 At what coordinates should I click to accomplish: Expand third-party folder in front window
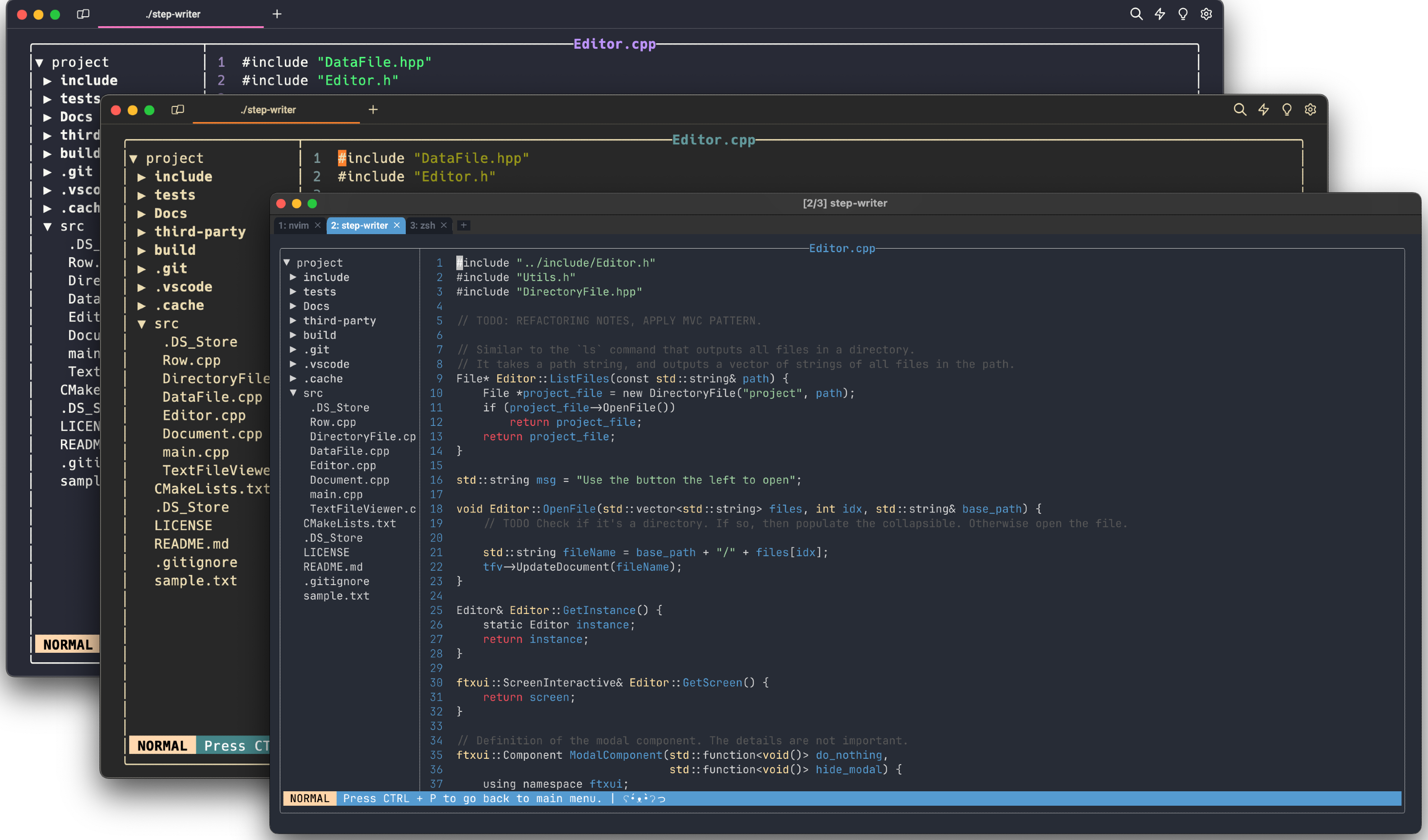tap(293, 321)
